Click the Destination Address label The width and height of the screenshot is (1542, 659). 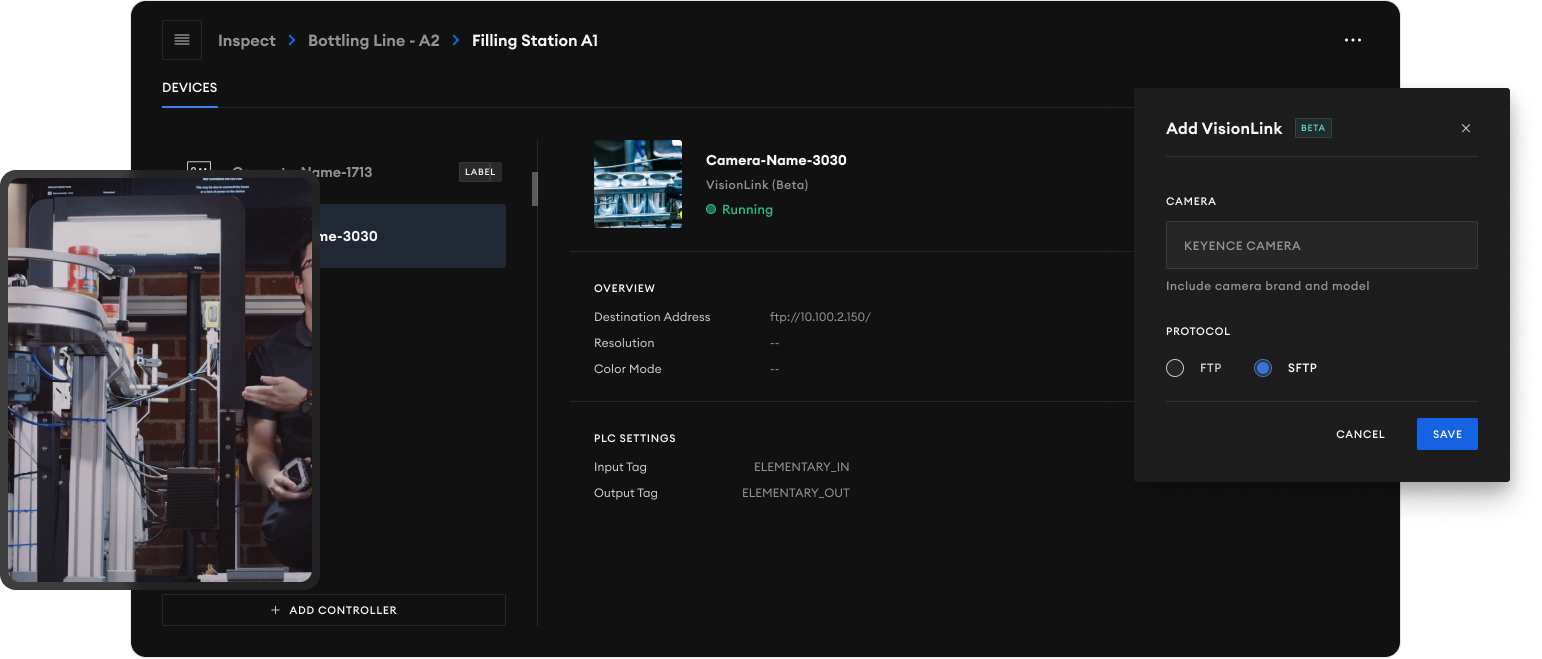[652, 317]
